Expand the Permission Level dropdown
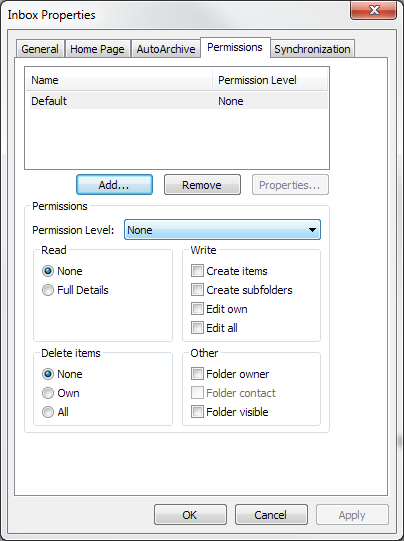The width and height of the screenshot is (404, 541). (x=222, y=230)
